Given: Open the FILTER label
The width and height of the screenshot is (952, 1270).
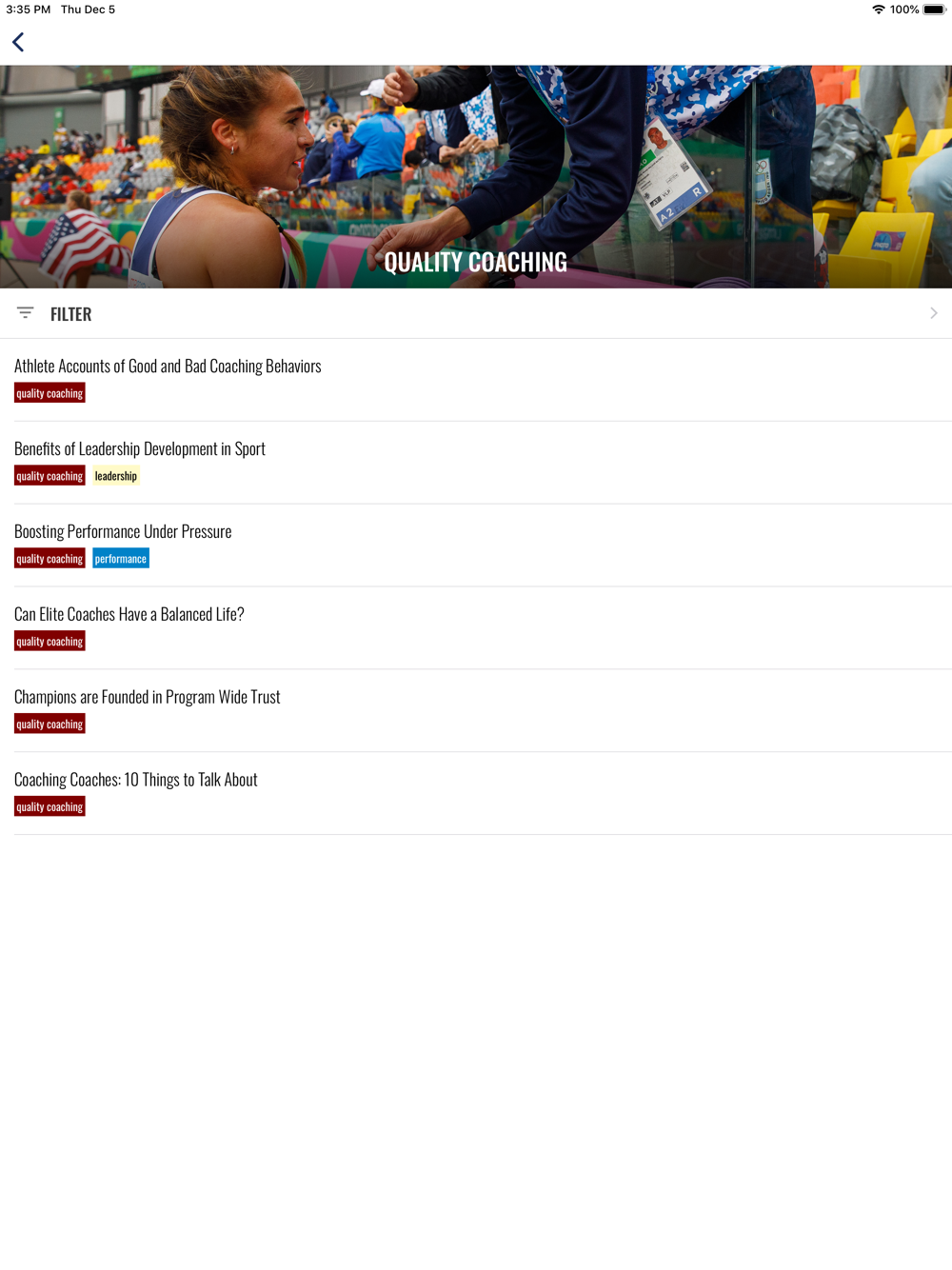Looking at the screenshot, I should (71, 314).
